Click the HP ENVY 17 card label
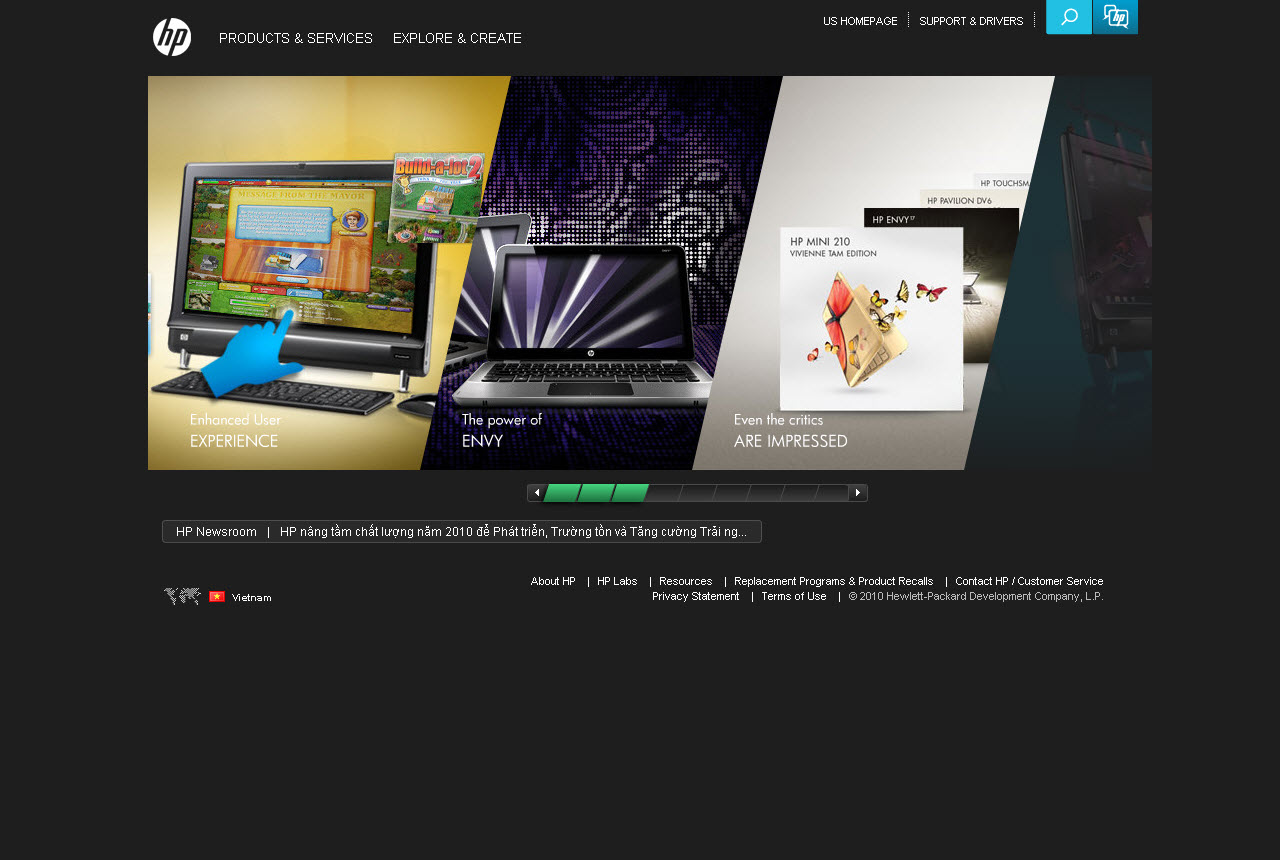Image resolution: width=1280 pixels, height=860 pixels. point(893,219)
